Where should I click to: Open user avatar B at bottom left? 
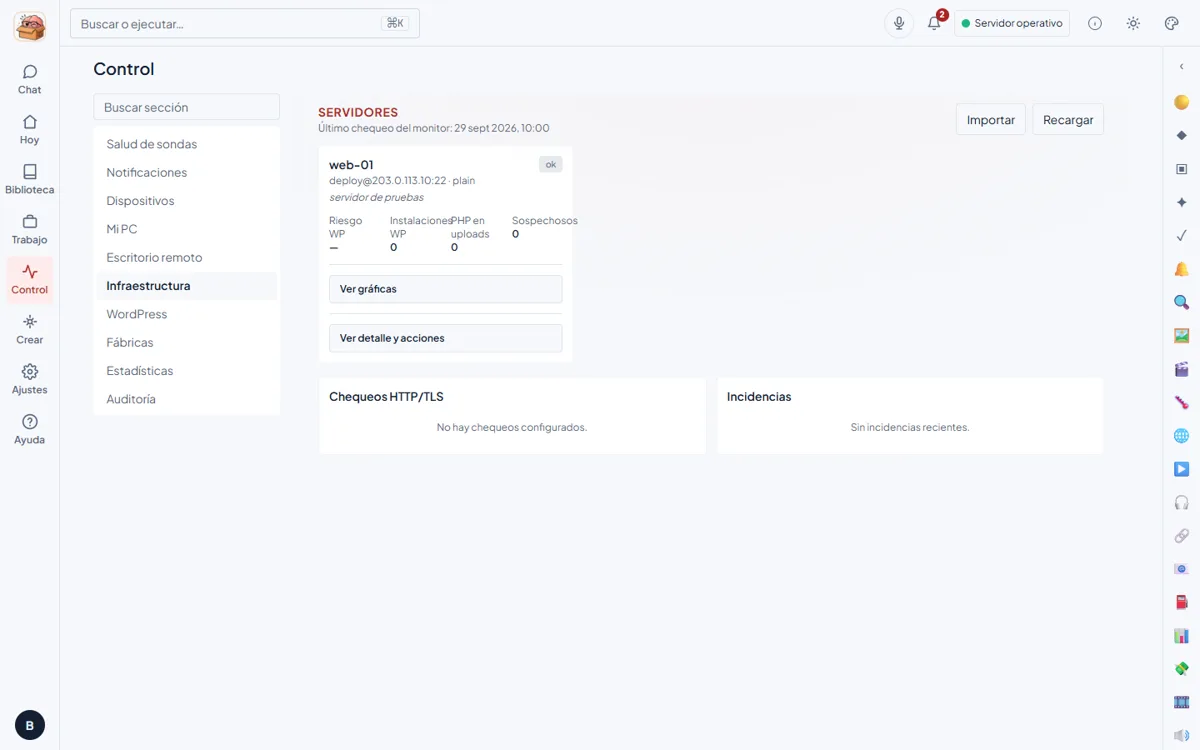(x=30, y=725)
